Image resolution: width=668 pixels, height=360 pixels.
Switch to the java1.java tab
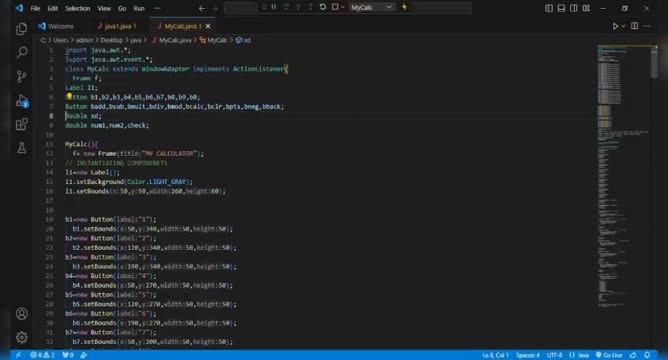118,26
